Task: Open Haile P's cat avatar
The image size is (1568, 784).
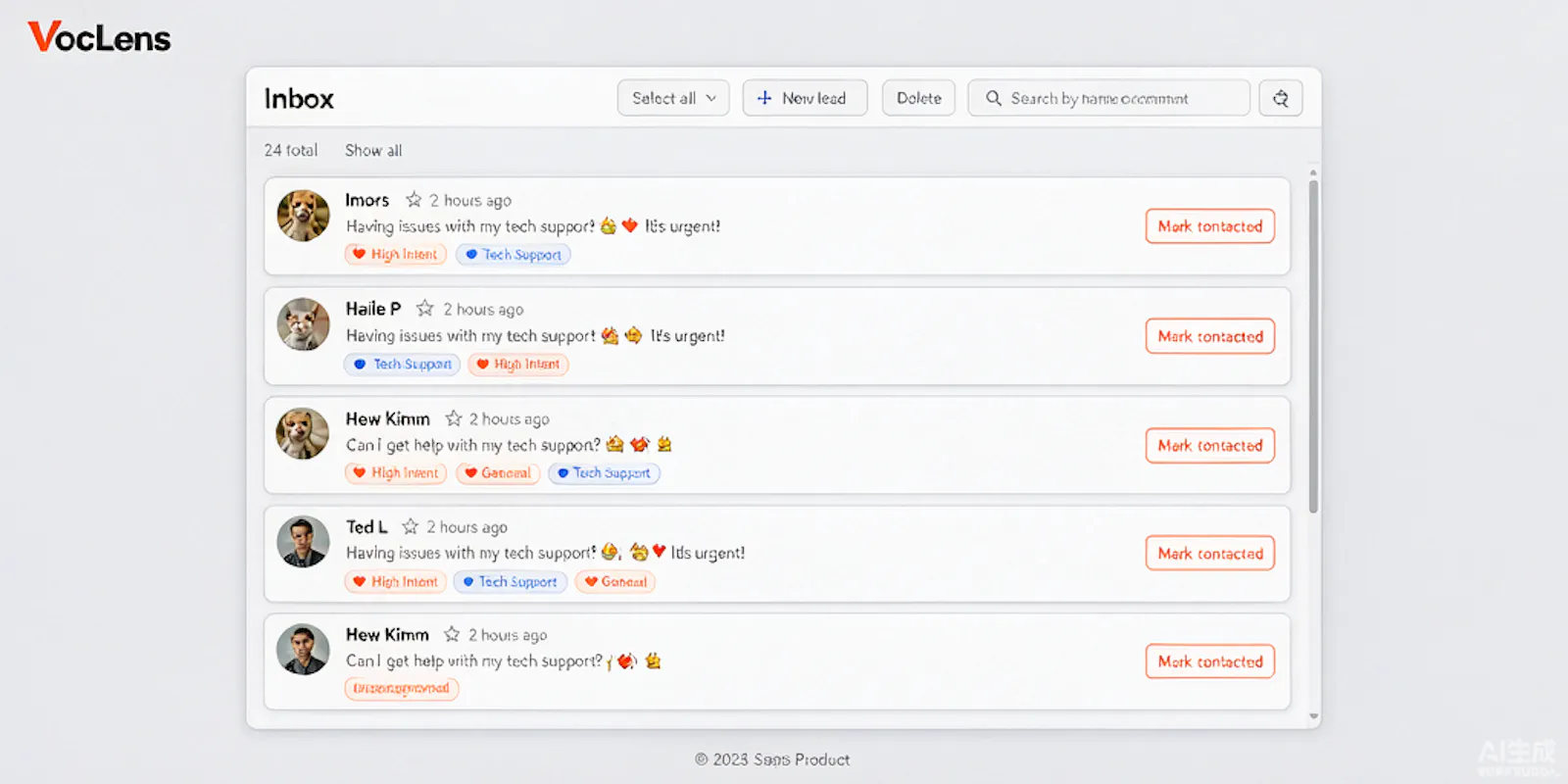Action: (303, 324)
